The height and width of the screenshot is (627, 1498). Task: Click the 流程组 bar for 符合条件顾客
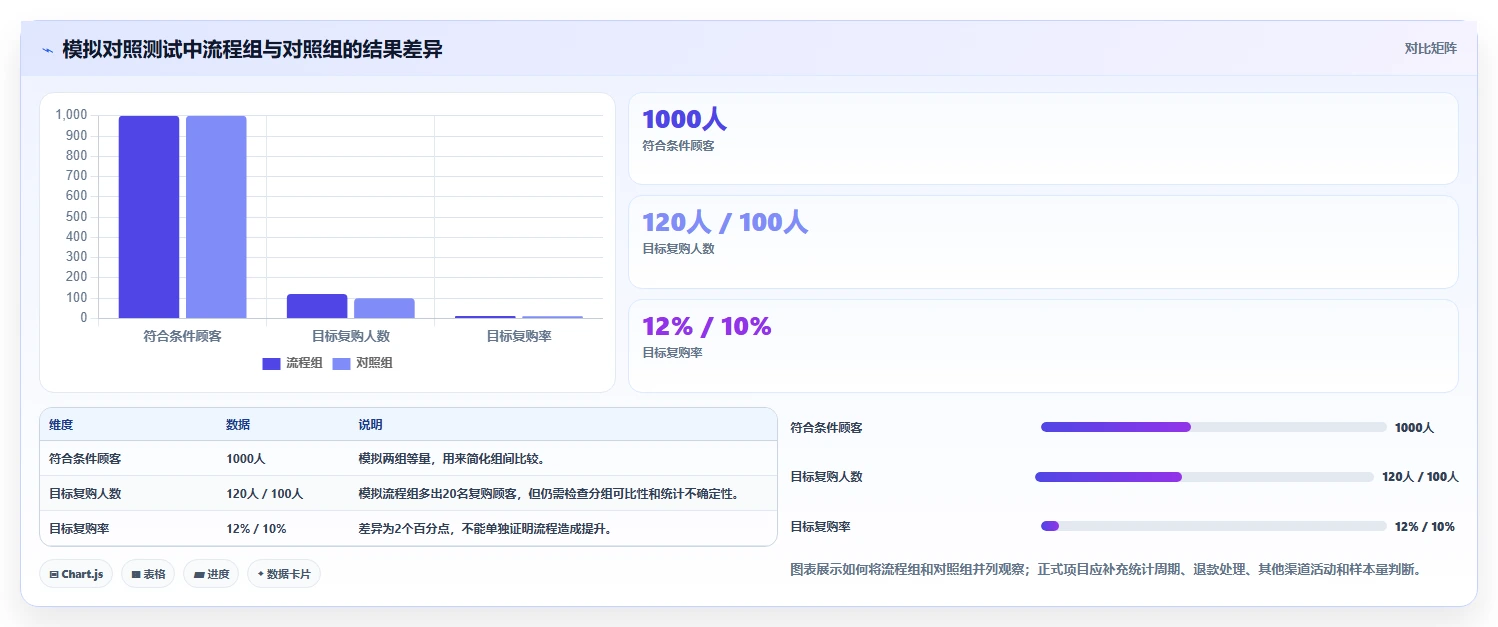click(x=149, y=217)
